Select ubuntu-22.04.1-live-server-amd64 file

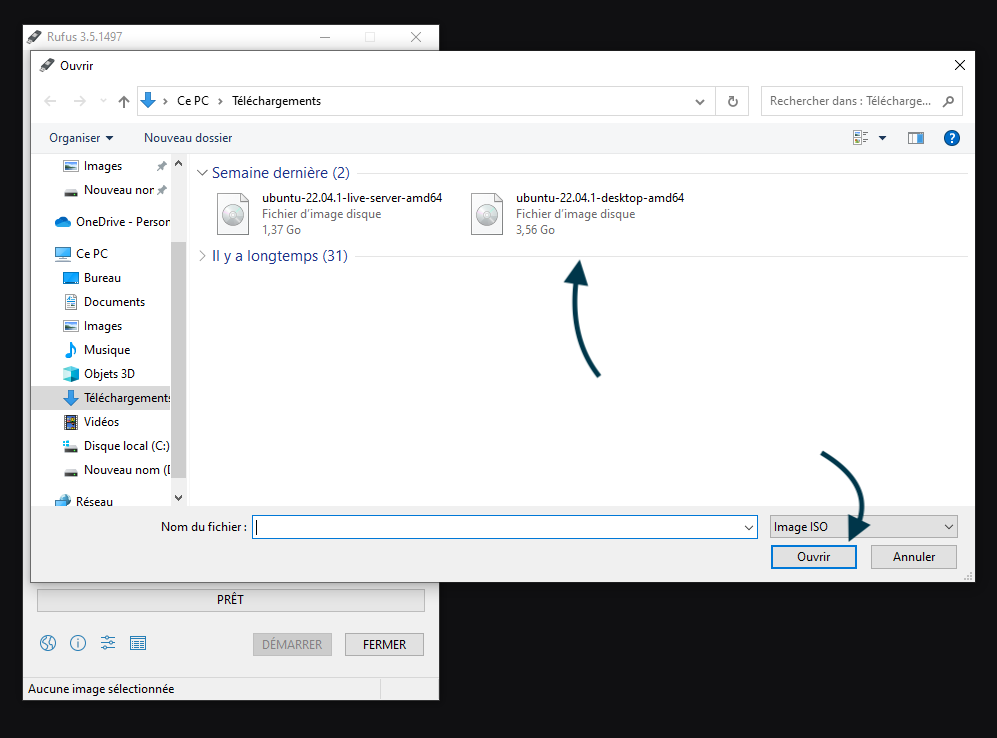tap(351, 198)
